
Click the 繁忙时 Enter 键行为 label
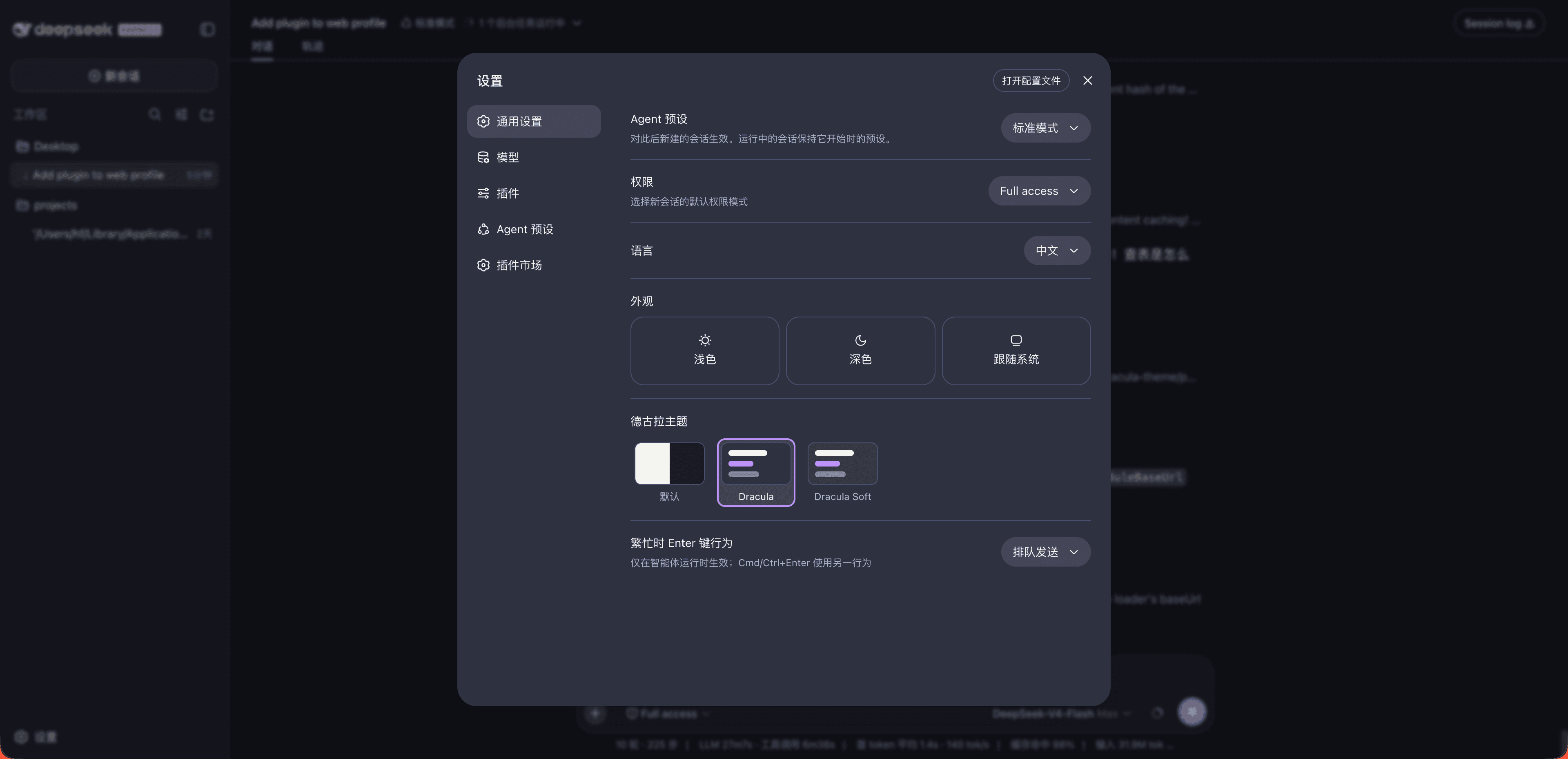click(682, 543)
